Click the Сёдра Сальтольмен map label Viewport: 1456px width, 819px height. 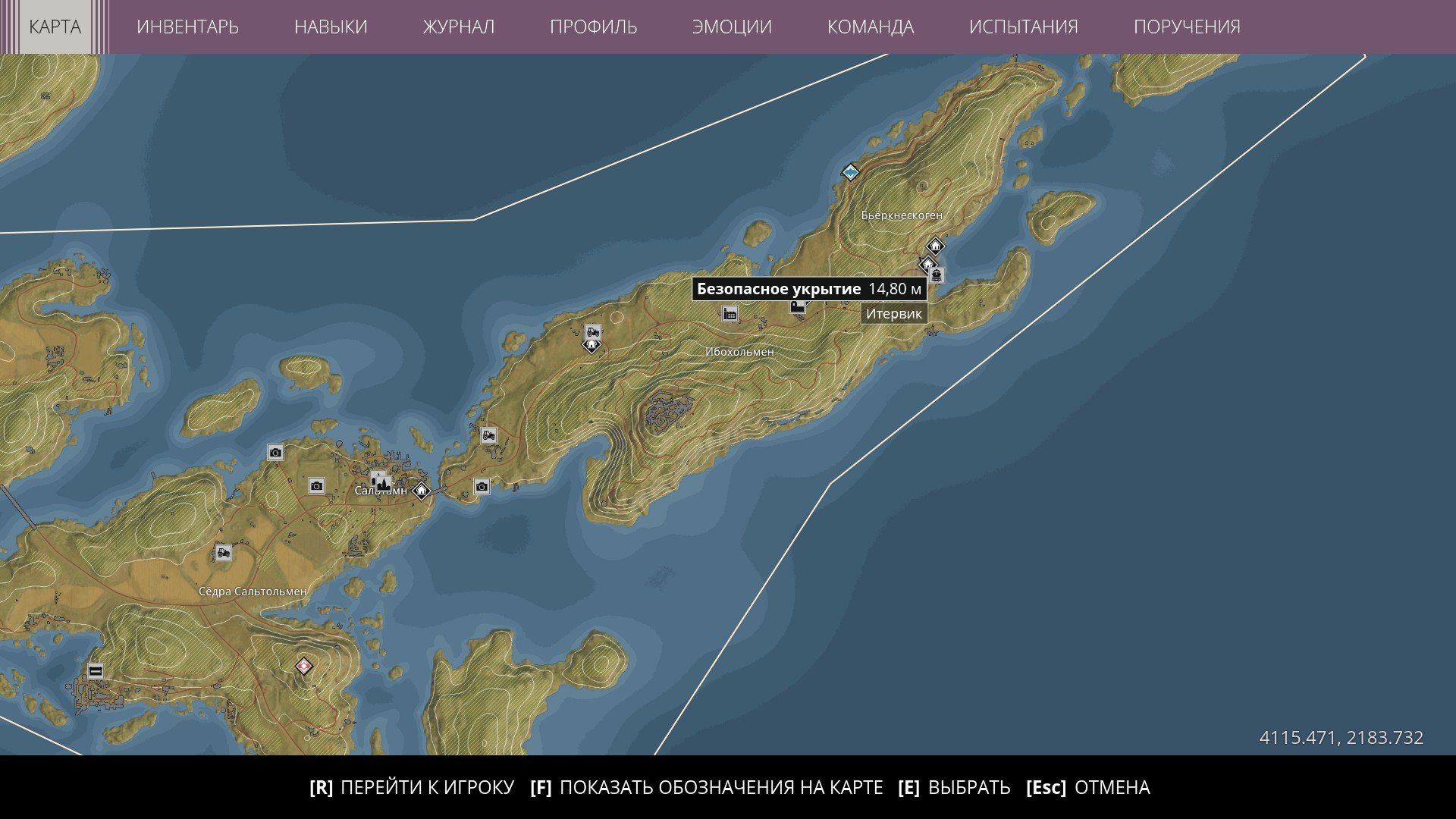pyautogui.click(x=253, y=591)
